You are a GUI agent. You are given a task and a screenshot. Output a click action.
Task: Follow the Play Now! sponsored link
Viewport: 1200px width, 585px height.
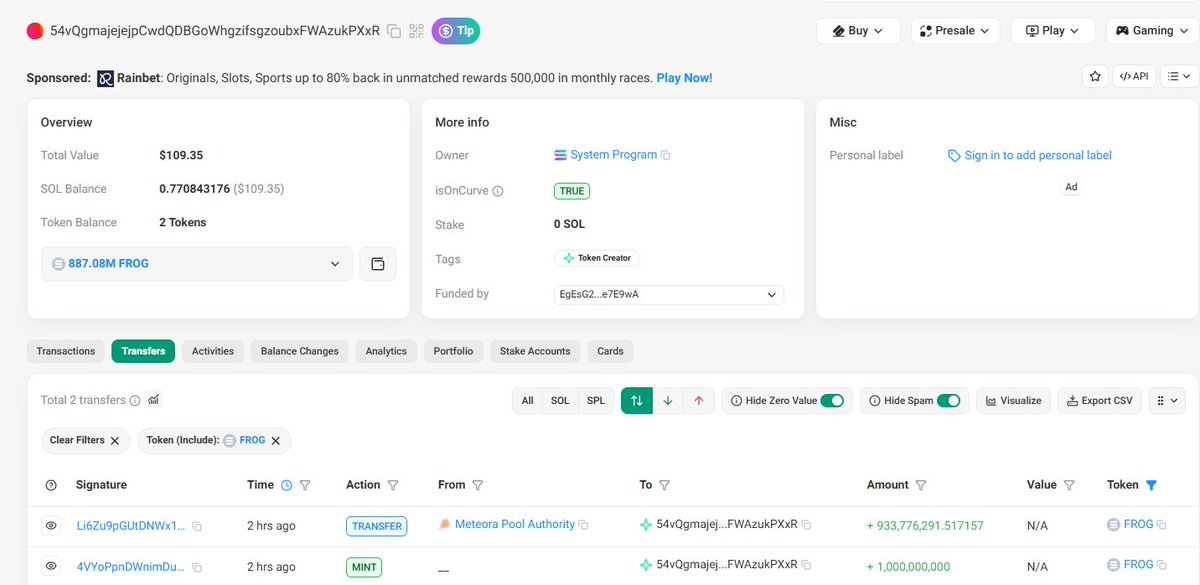684,77
